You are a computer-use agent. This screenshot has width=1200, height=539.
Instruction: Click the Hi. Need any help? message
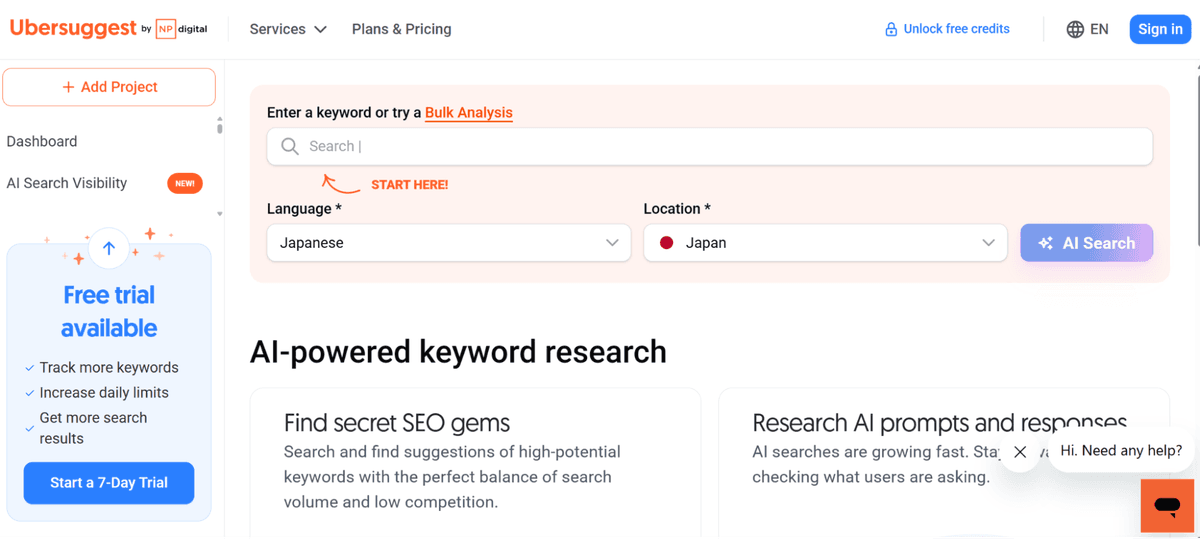click(1121, 451)
